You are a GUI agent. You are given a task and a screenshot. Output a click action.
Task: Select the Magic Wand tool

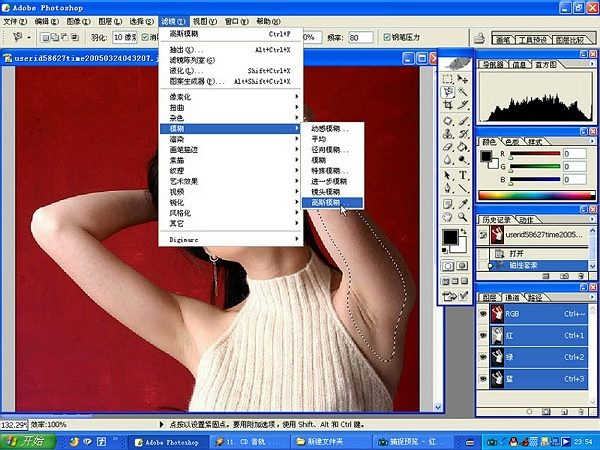tap(463, 92)
